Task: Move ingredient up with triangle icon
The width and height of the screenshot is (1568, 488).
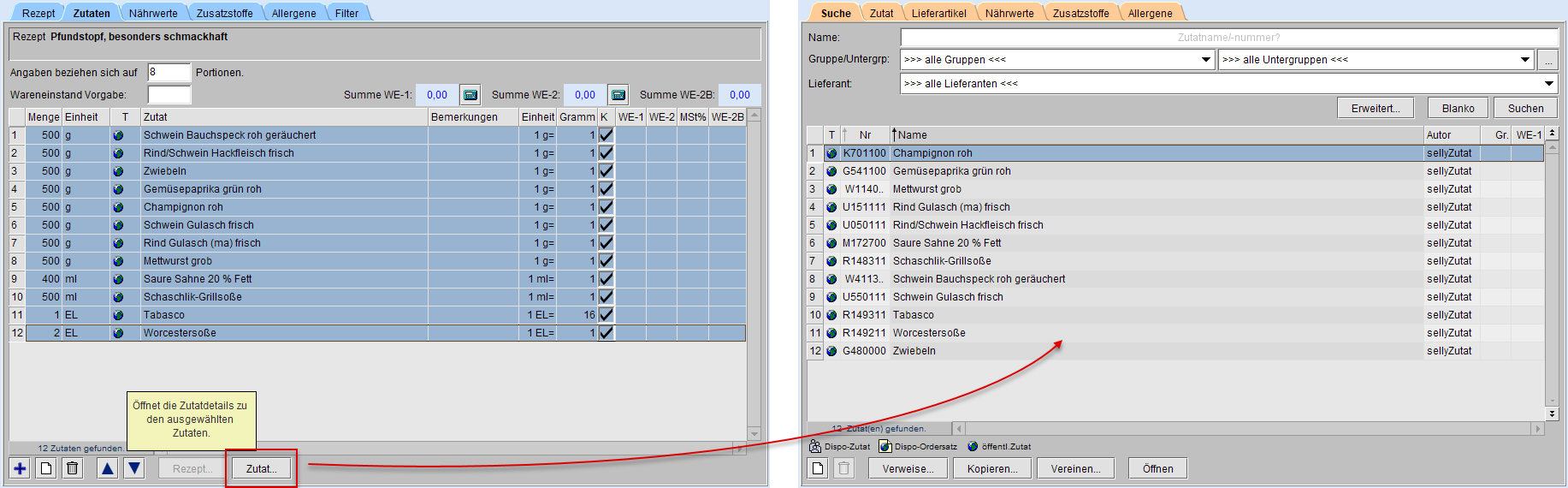Action: pyautogui.click(x=108, y=468)
